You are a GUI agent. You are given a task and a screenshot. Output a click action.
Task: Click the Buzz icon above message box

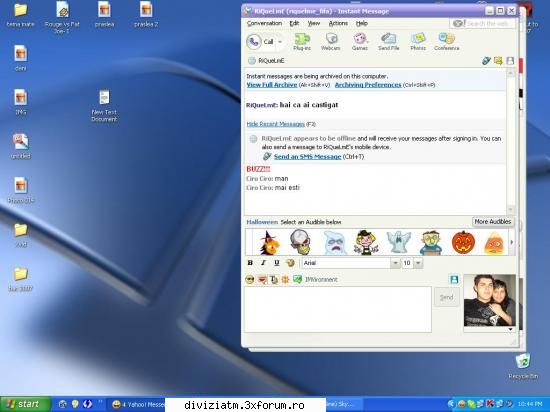point(285,279)
